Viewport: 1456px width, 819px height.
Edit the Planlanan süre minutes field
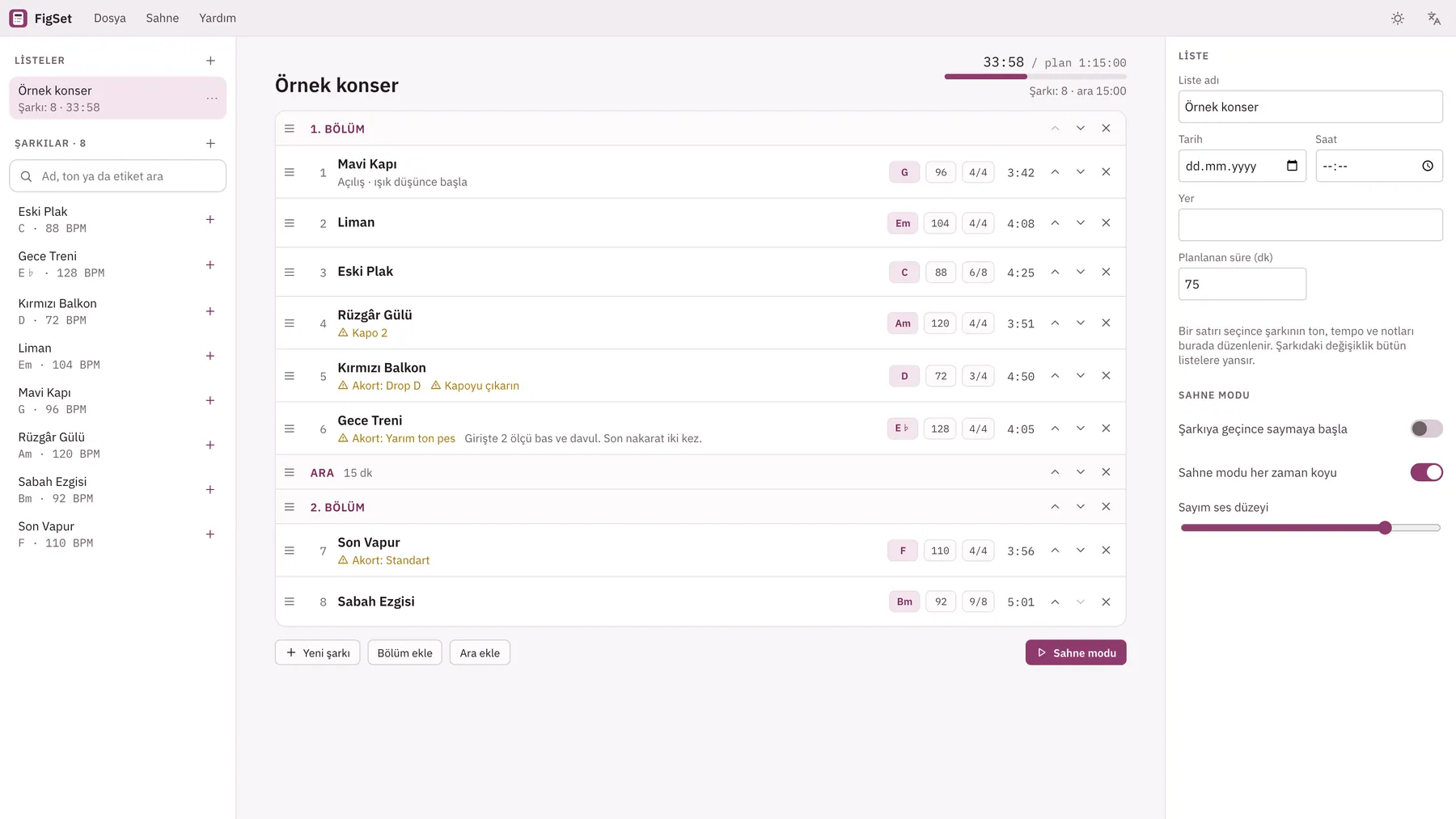coord(1242,285)
